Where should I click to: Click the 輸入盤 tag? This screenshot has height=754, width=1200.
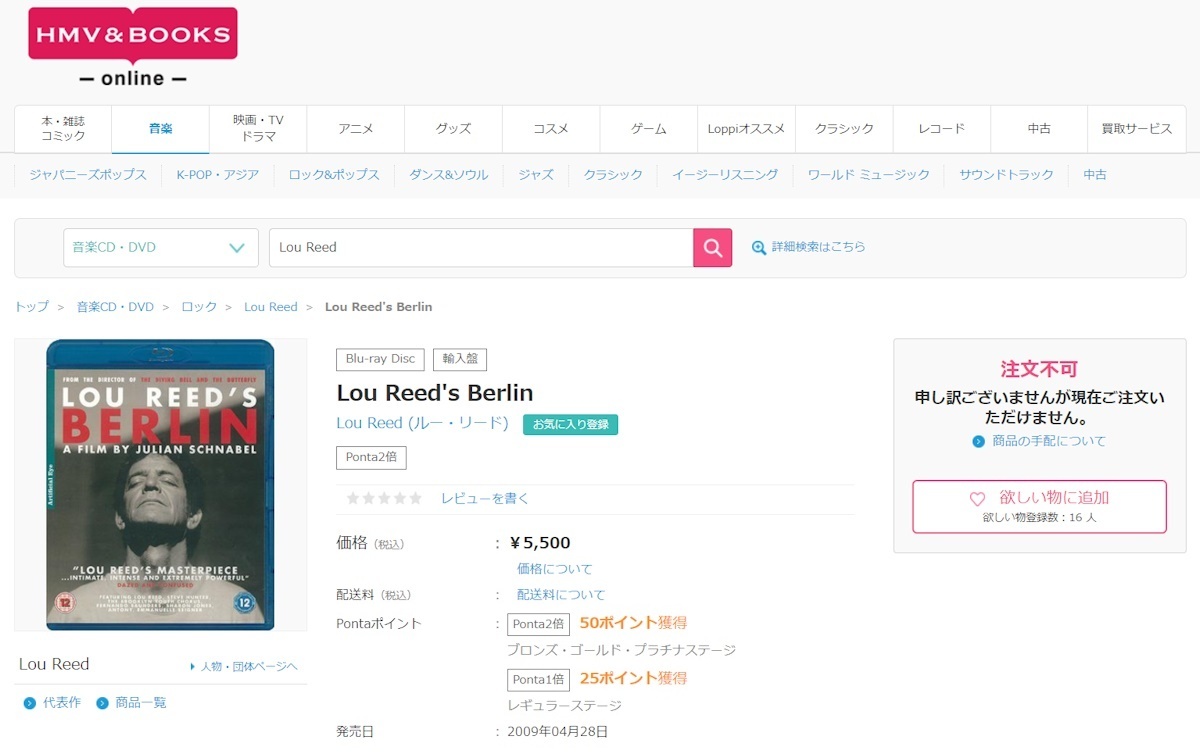pos(460,359)
